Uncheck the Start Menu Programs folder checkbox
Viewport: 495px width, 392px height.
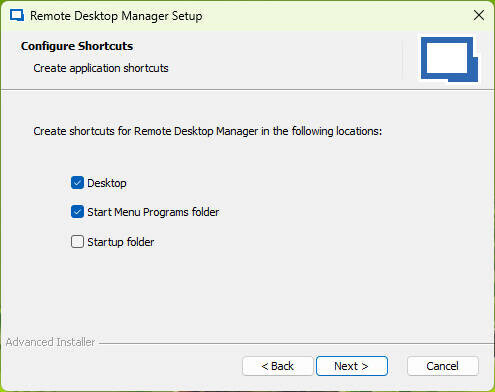77,212
